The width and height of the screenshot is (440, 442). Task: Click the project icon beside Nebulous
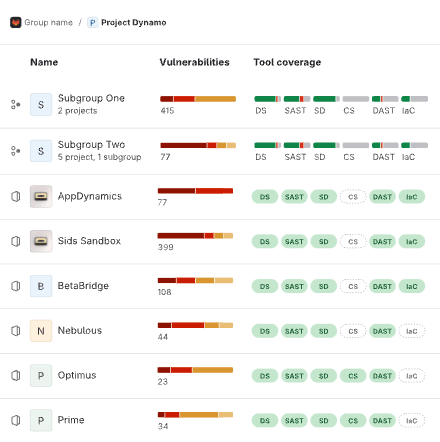click(x=16, y=331)
